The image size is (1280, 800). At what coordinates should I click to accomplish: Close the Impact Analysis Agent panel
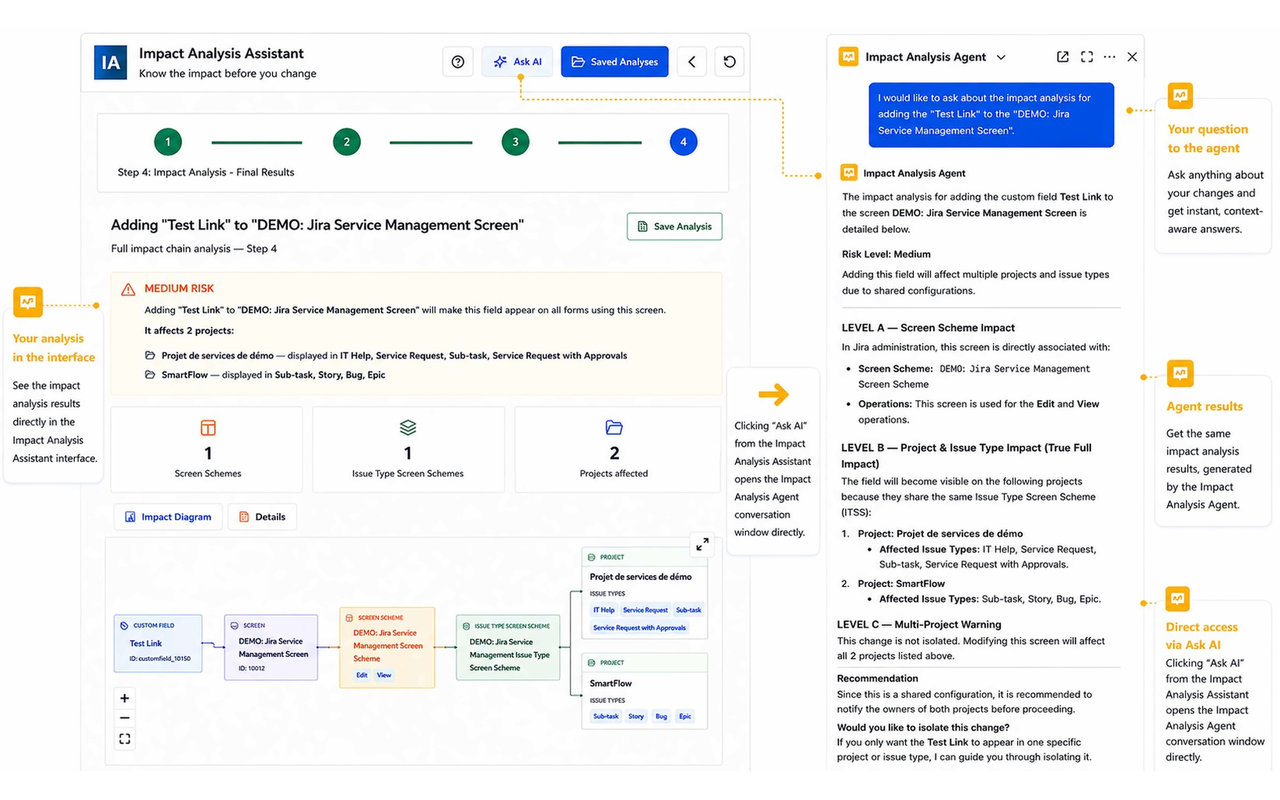1132,57
